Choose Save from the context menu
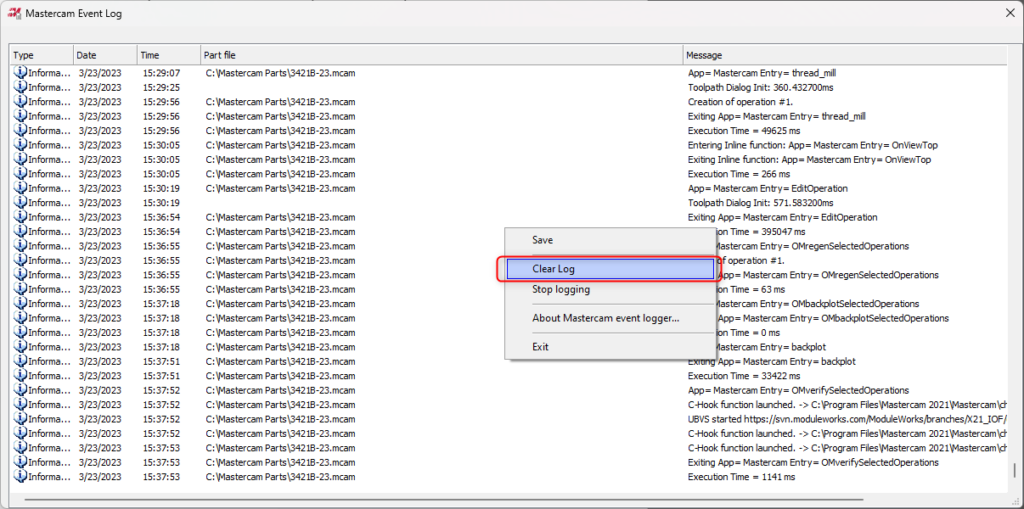1024x509 pixels. coord(610,240)
